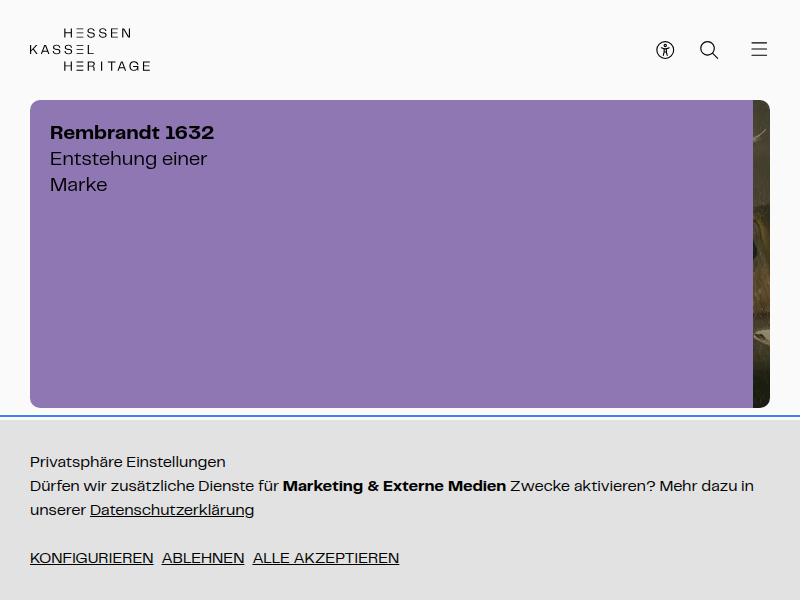The image size is (800, 600).
Task: Select the KASSEL word in the logo
Action: pos(62,49)
